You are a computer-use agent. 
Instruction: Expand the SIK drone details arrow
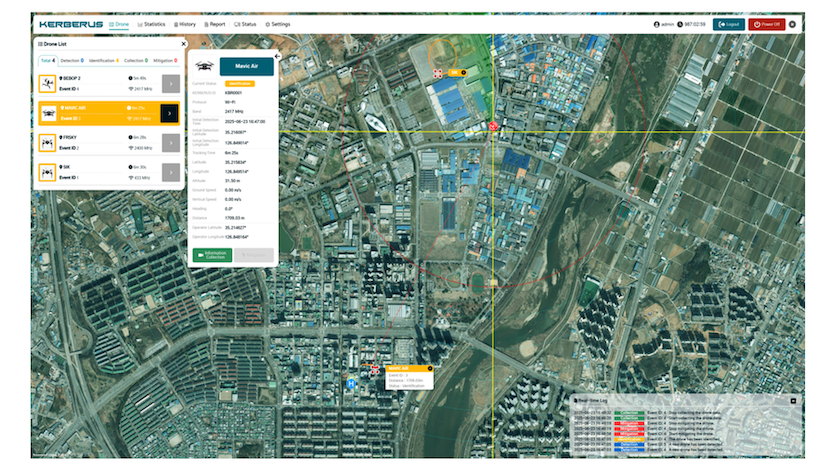coord(169,172)
